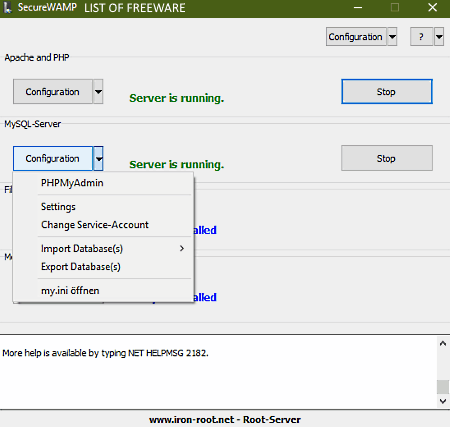Click the log scrollbar up arrow
450x427 pixels.
443,343
